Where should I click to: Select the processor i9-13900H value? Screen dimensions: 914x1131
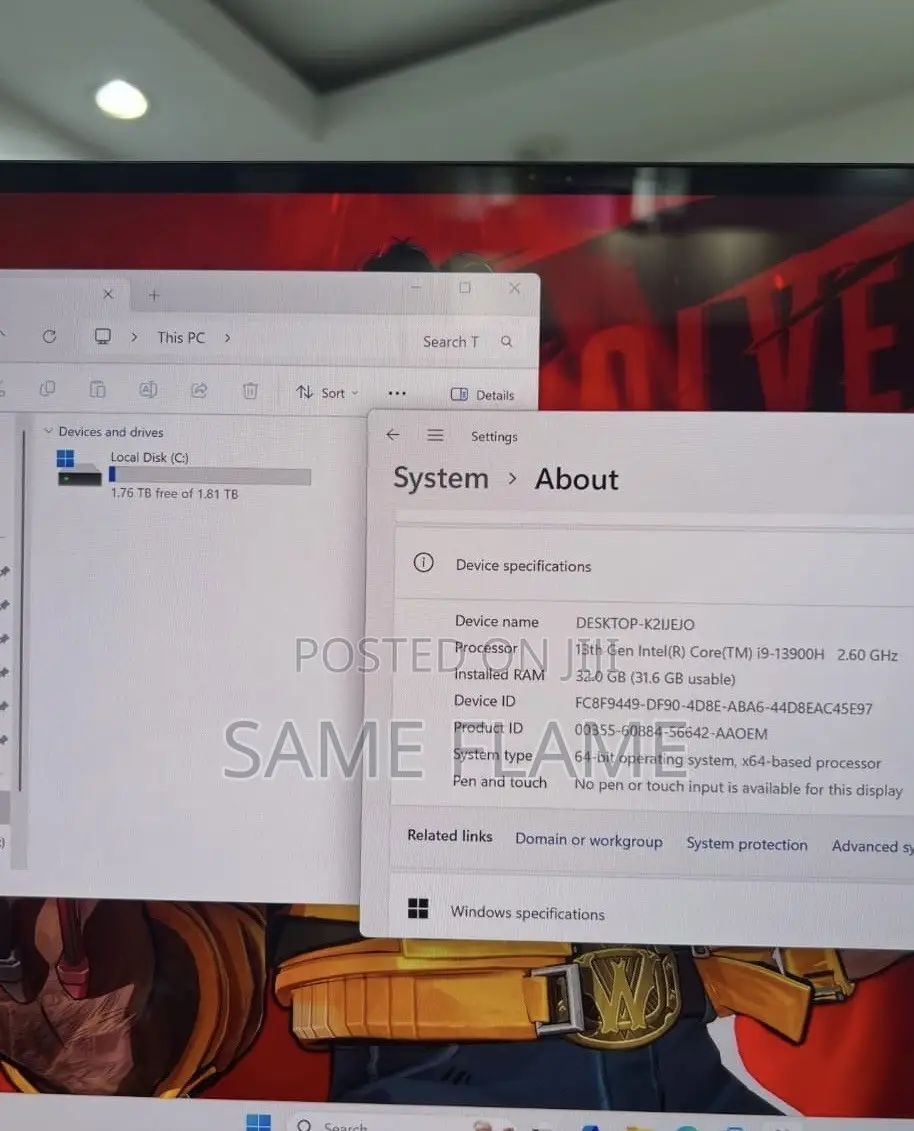click(x=736, y=653)
